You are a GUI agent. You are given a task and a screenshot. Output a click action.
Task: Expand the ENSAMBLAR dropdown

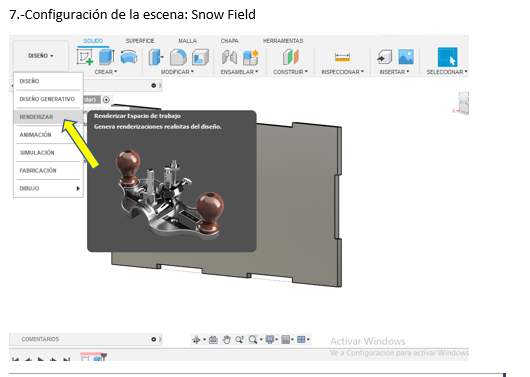[x=239, y=72]
